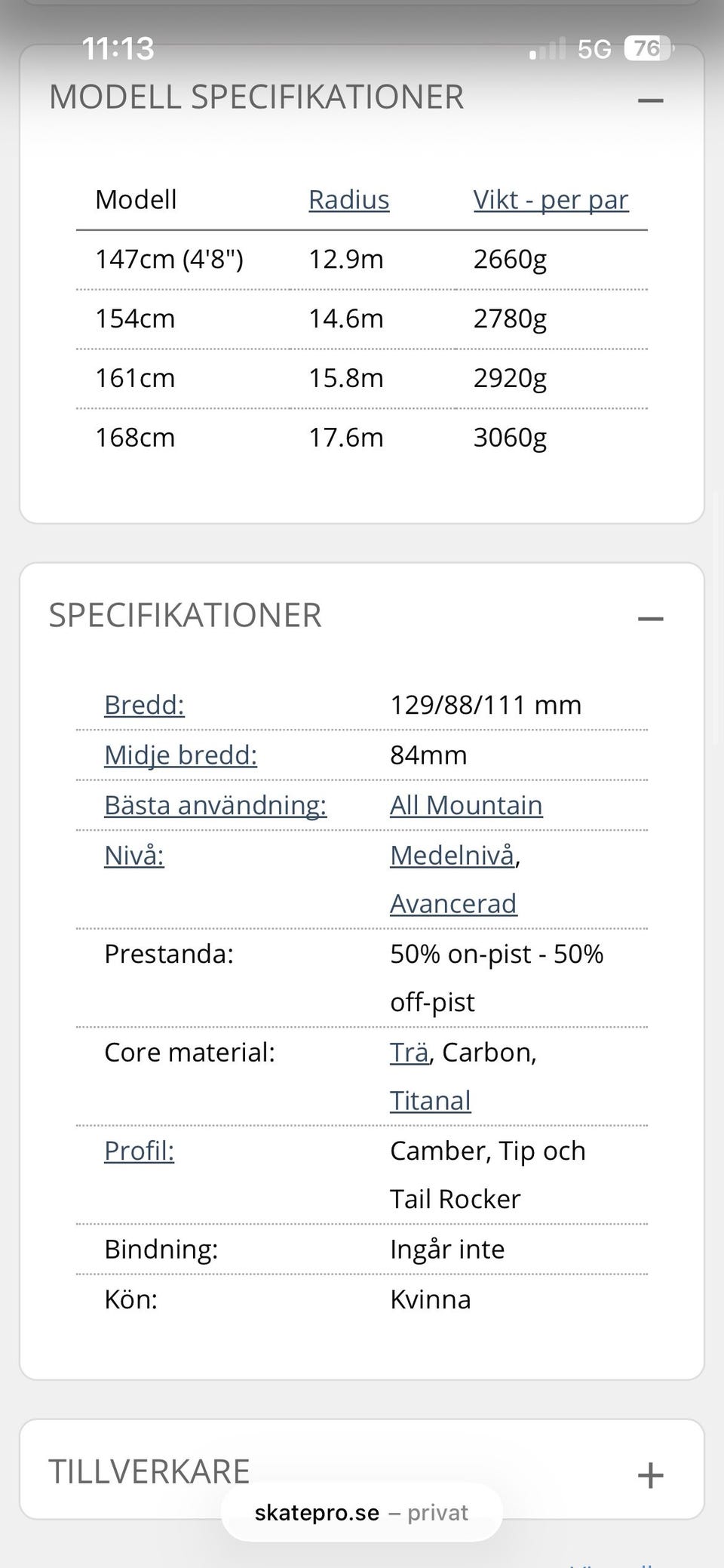
Task: Open the Bredd definition link
Action: [x=144, y=705]
